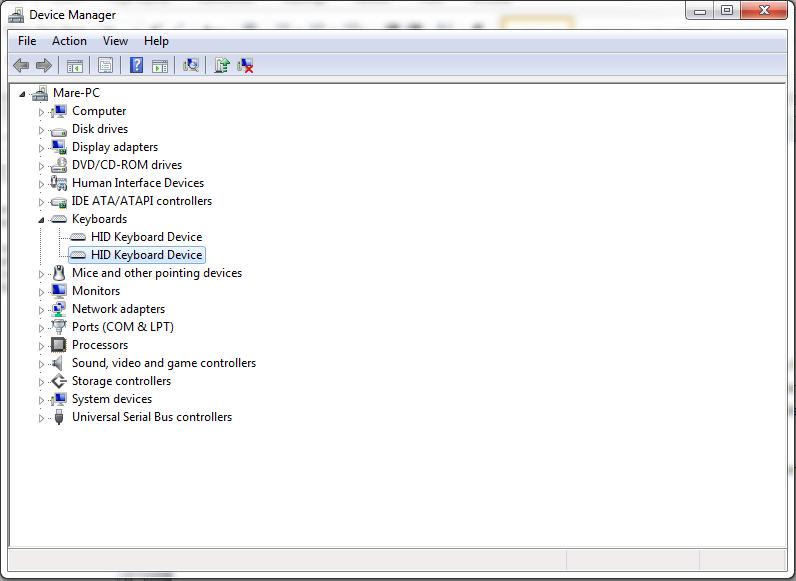
Task: Open Properties using the toolbar icon
Action: [x=105, y=66]
